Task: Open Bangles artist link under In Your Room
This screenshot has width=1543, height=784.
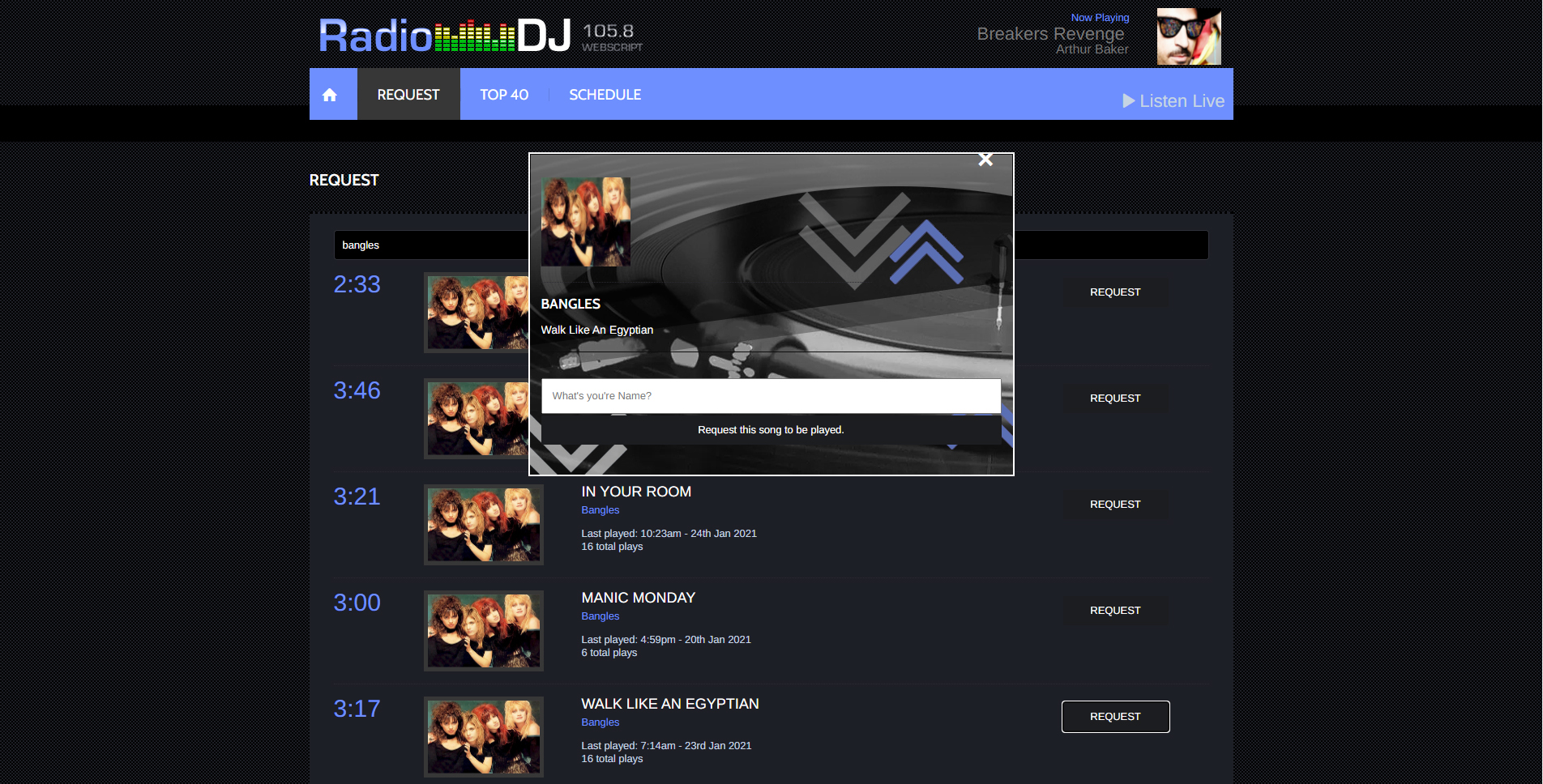Action: pyautogui.click(x=600, y=510)
